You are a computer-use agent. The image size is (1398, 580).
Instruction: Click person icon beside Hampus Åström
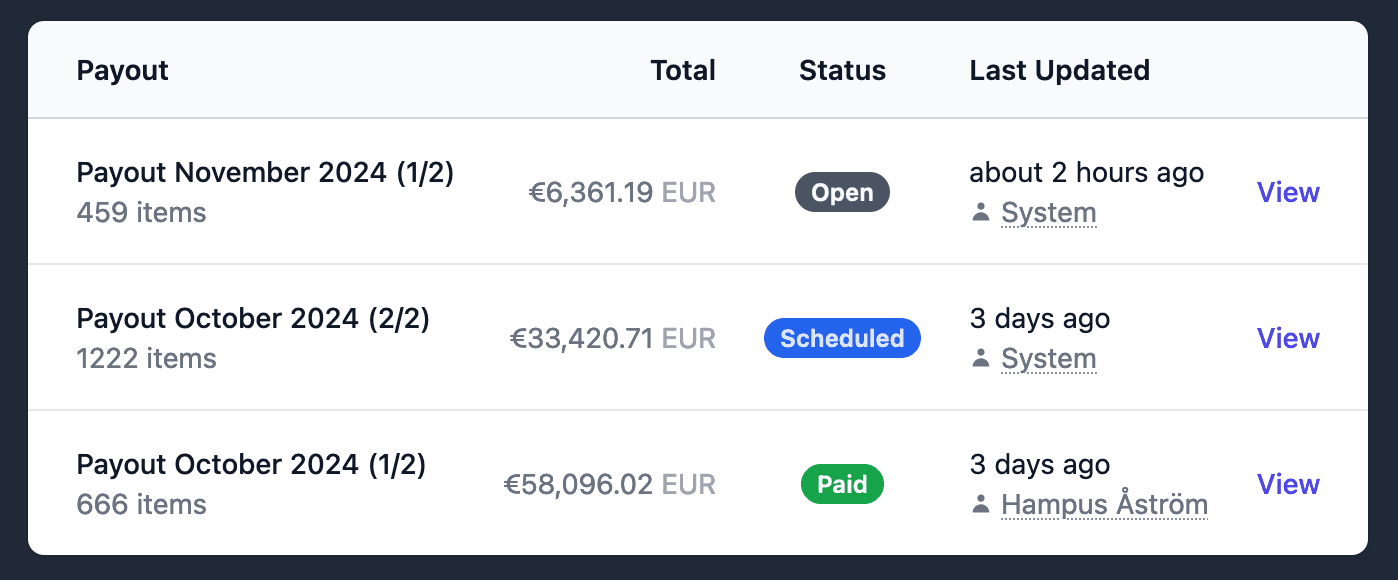(981, 505)
